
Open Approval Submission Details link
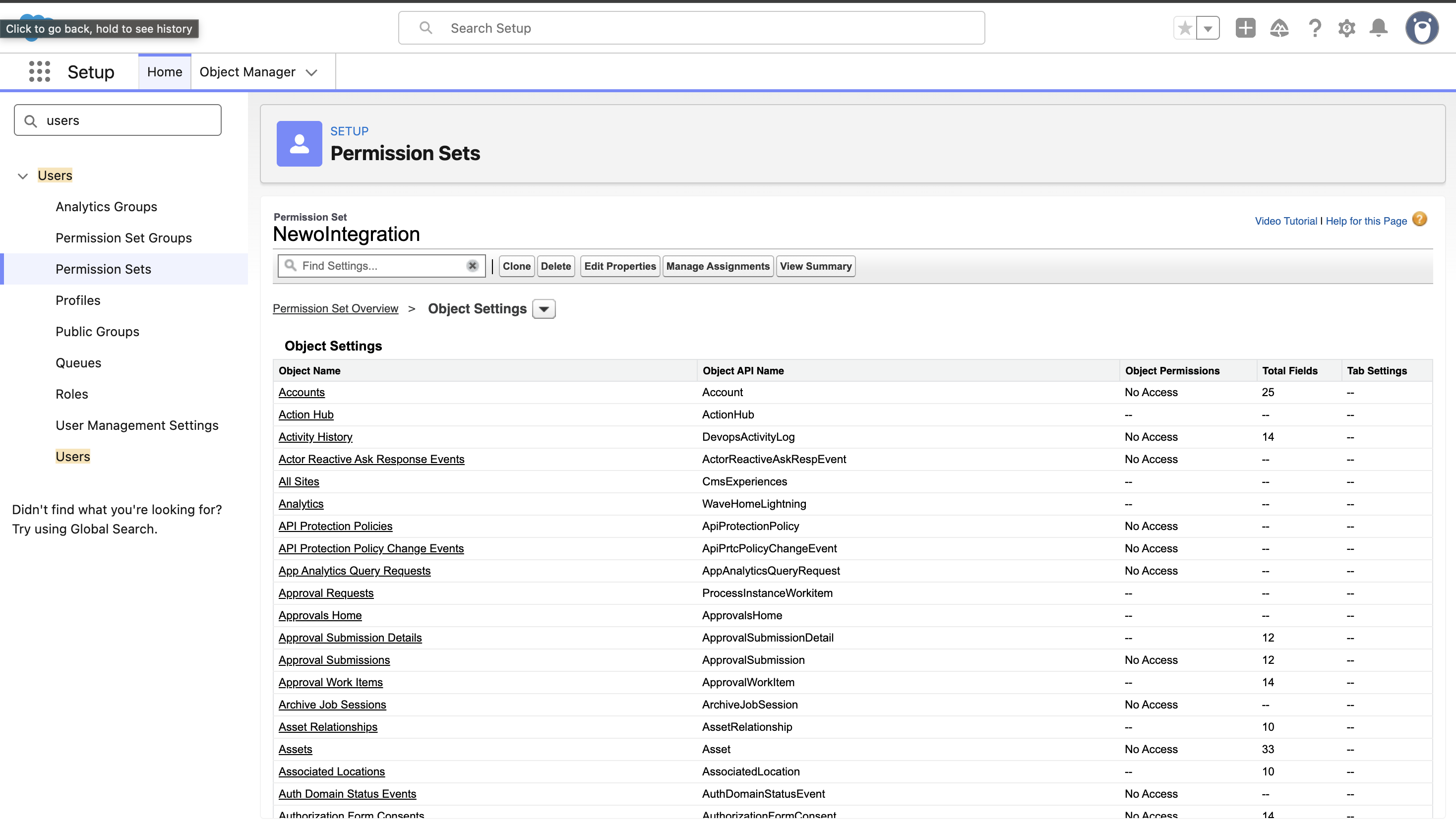(x=350, y=638)
